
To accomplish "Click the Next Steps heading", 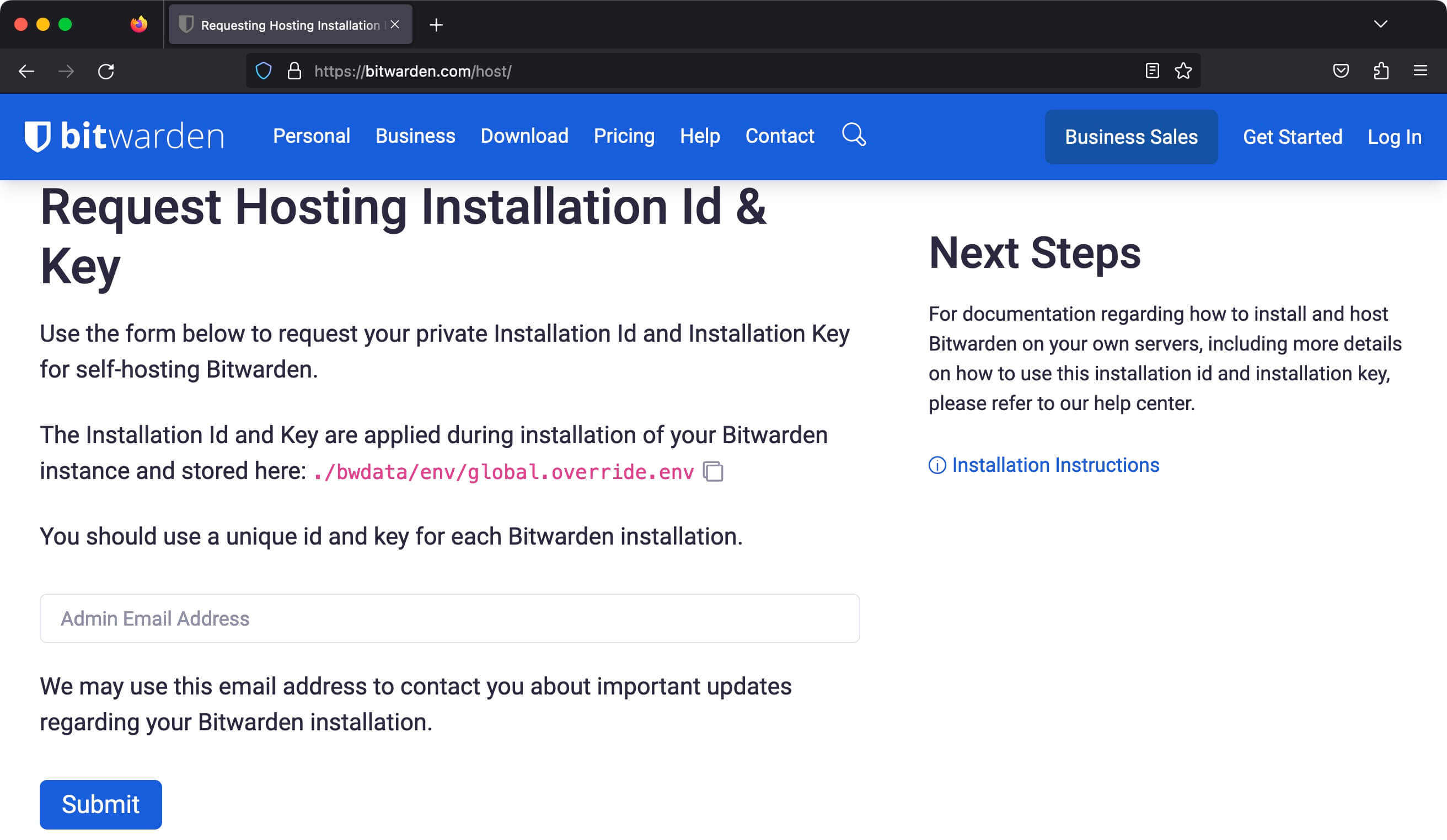I will [1035, 253].
